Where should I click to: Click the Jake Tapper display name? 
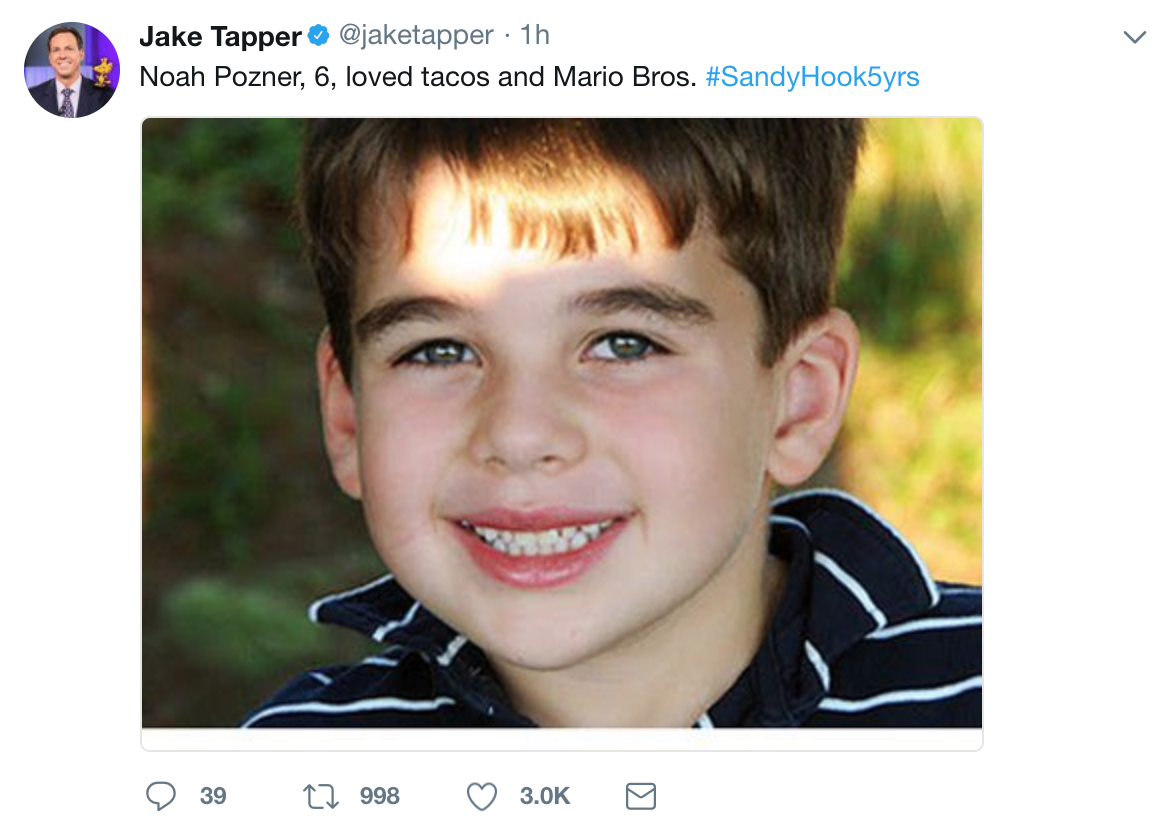[220, 37]
